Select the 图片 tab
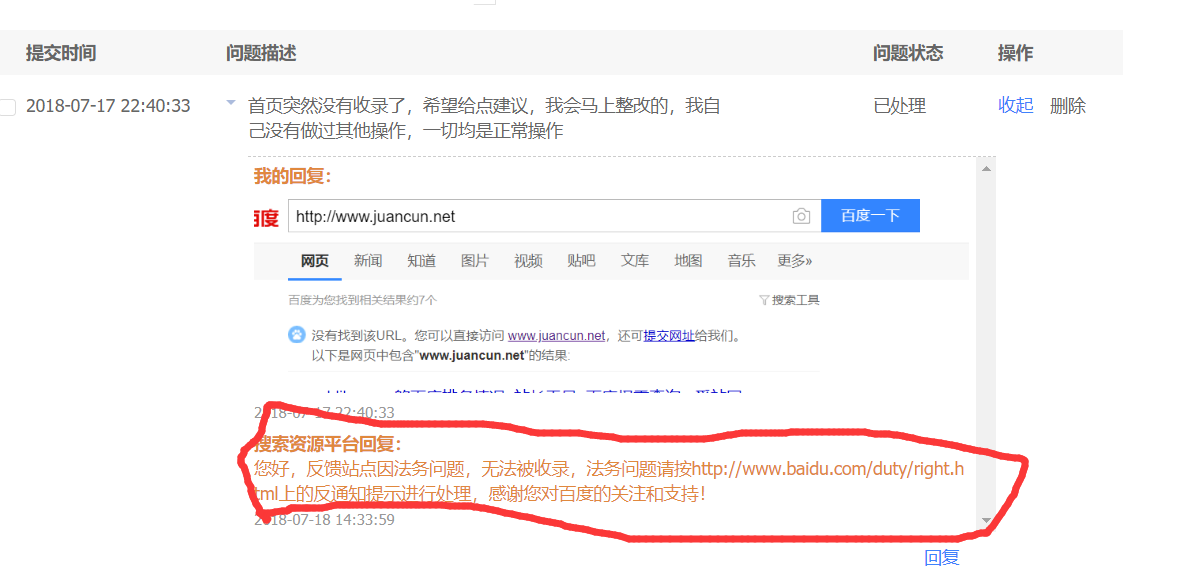 pyautogui.click(x=475, y=261)
